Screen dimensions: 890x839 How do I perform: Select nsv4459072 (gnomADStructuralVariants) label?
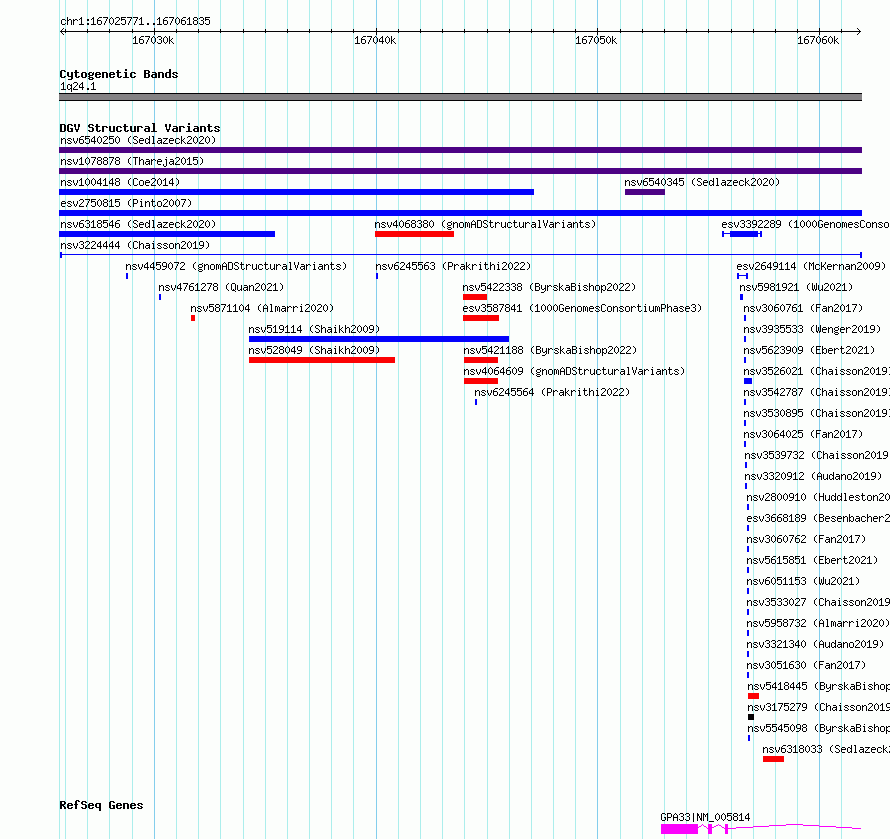coord(236,266)
